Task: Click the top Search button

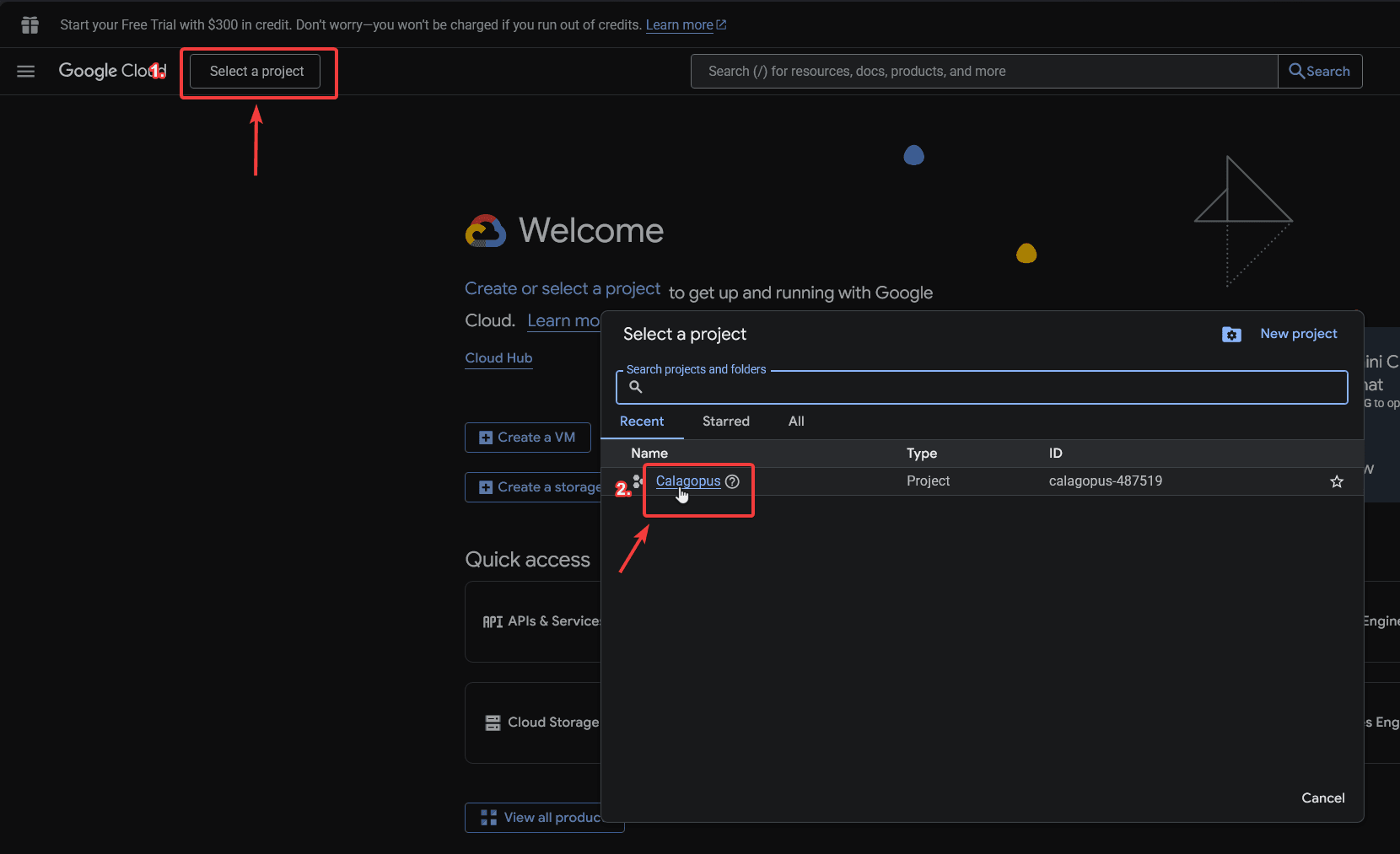Action: [1320, 72]
